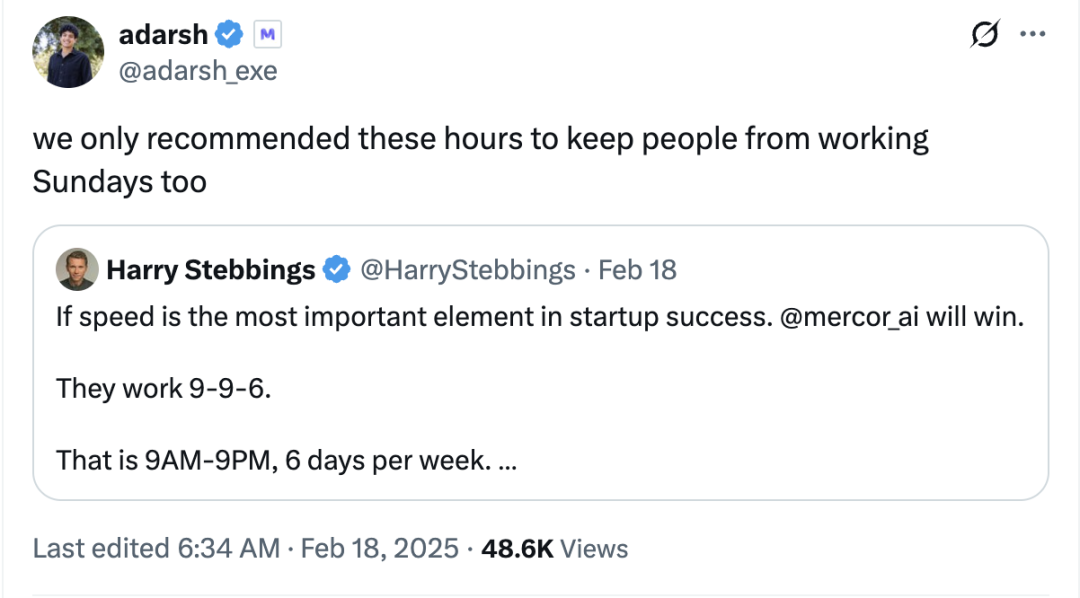1080x598 pixels.
Task: Visit the @HarryStebbings handle
Action: click(x=468, y=270)
